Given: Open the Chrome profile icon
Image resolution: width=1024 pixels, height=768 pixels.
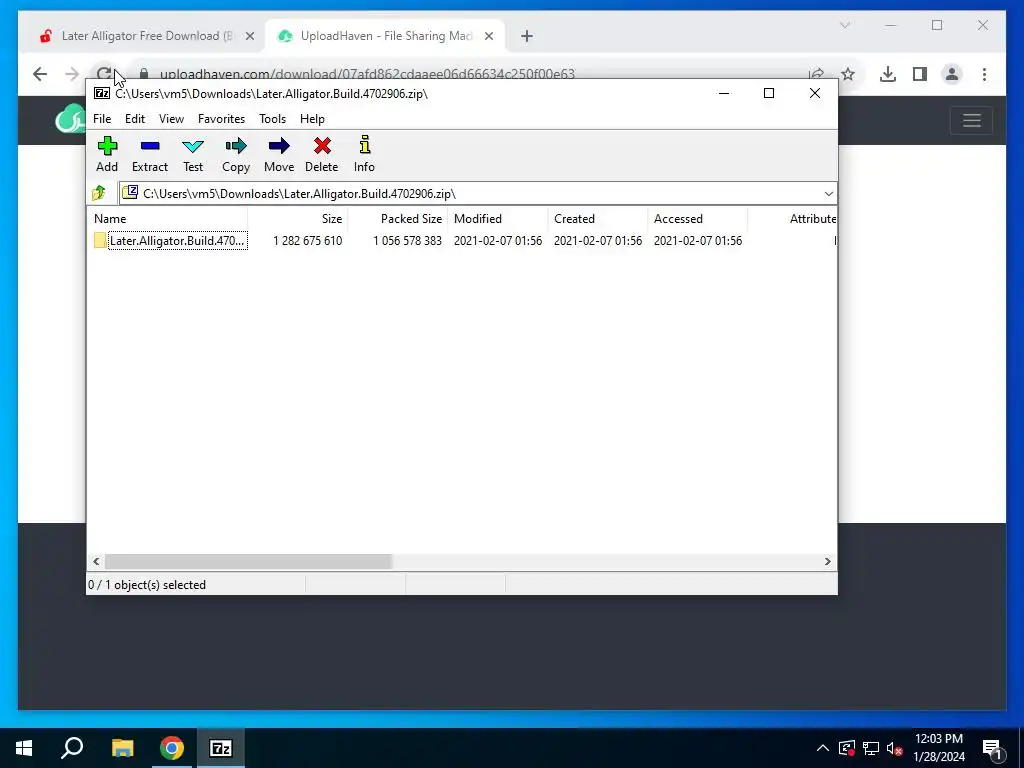Looking at the screenshot, I should tap(952, 74).
